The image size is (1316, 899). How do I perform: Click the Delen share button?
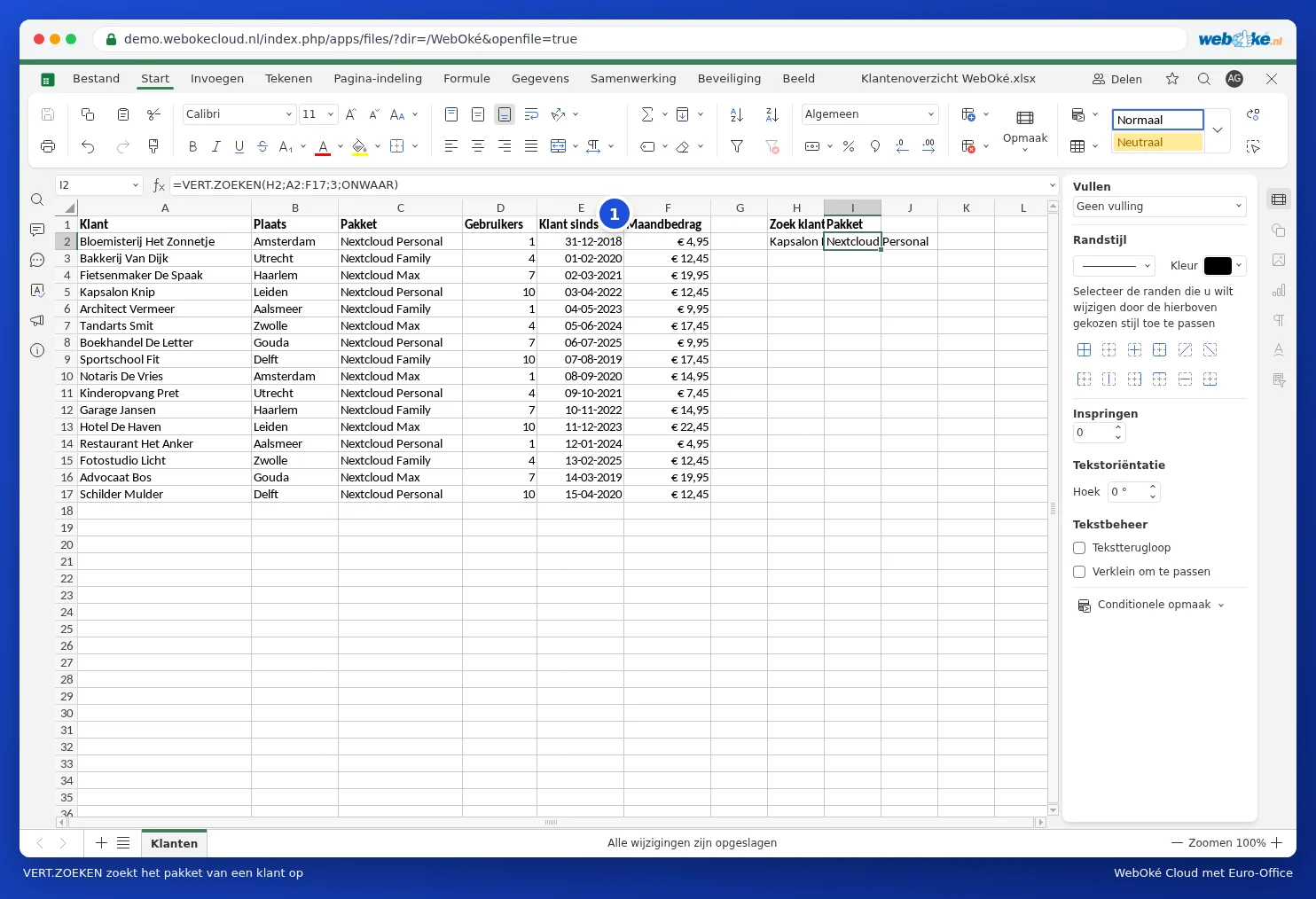pos(1117,79)
